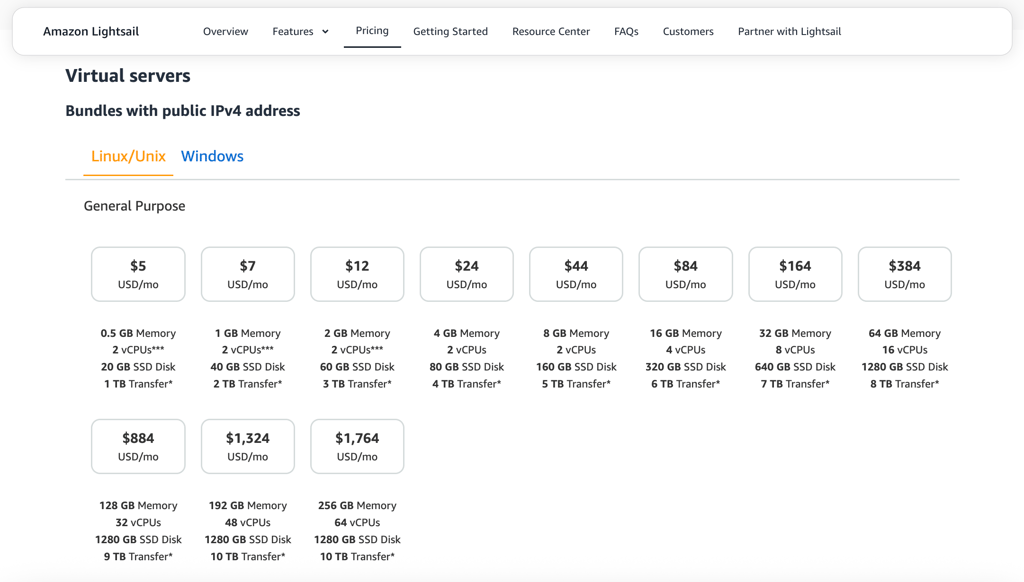Select the $164 USD/mo bundle card
This screenshot has height=582, width=1024.
click(x=795, y=274)
